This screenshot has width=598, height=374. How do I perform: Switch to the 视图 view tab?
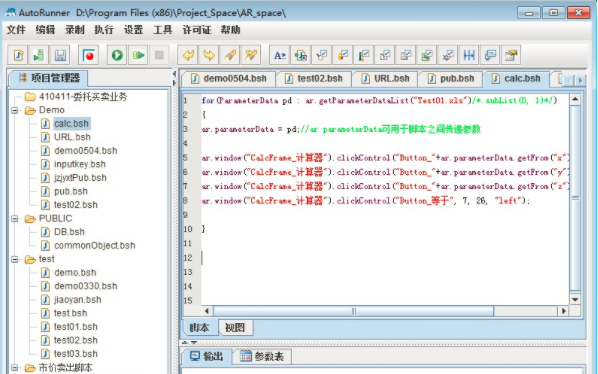pos(235,328)
